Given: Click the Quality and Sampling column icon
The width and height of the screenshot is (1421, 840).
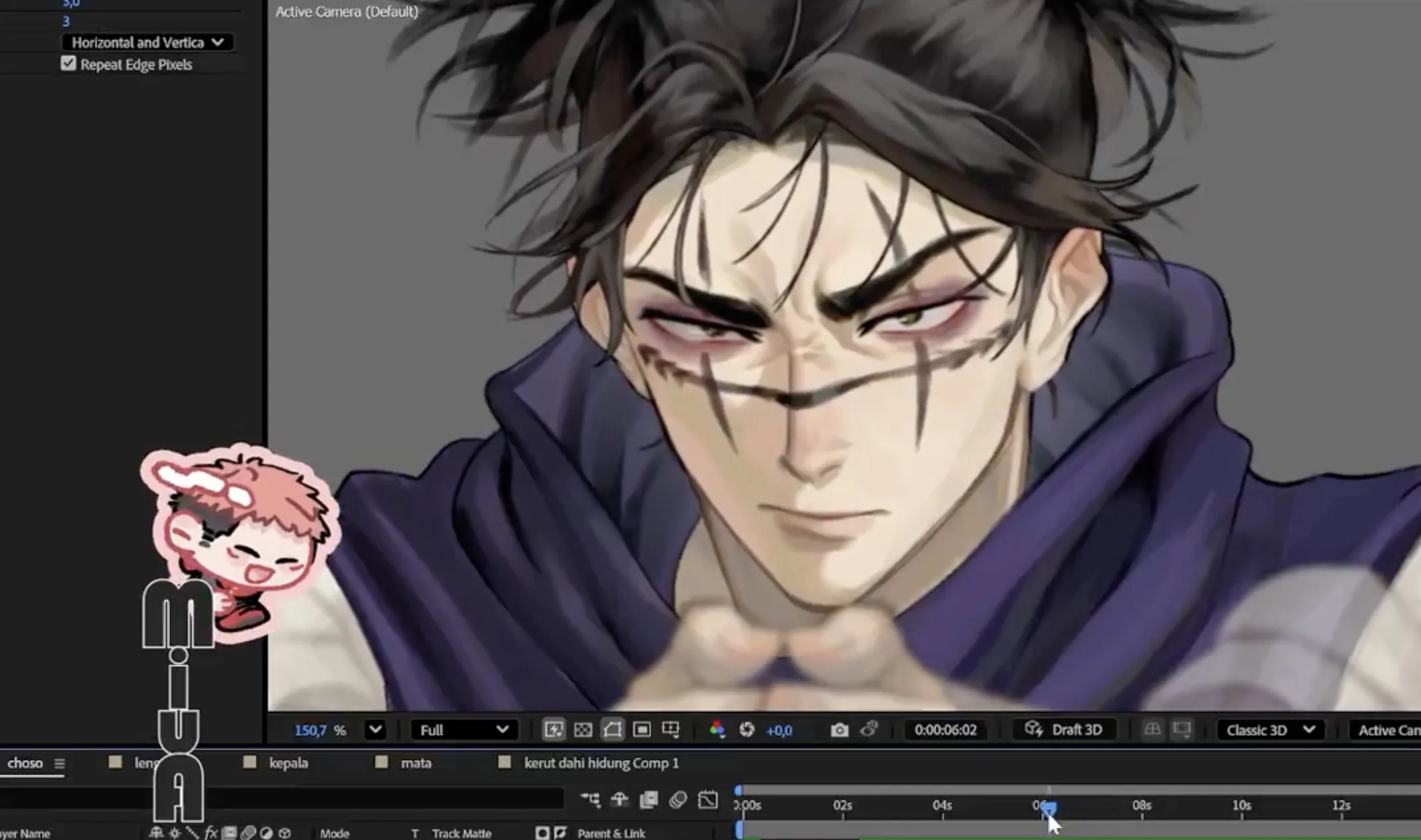Looking at the screenshot, I should pos(192,833).
